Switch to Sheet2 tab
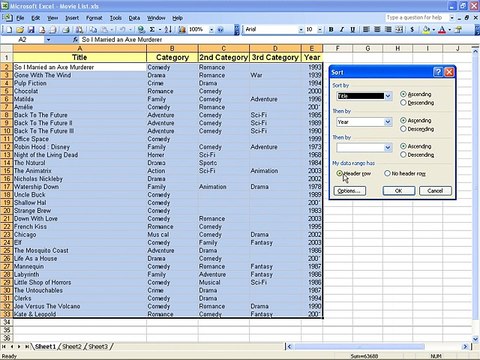The height and width of the screenshot is (360, 480). click(72, 347)
